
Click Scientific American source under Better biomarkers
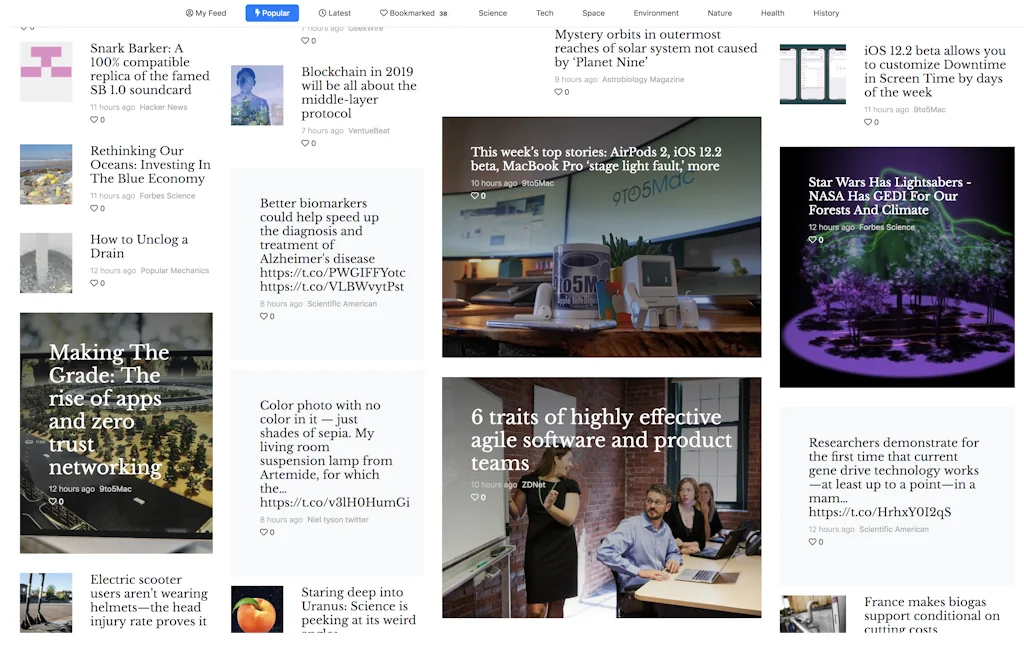tap(342, 304)
